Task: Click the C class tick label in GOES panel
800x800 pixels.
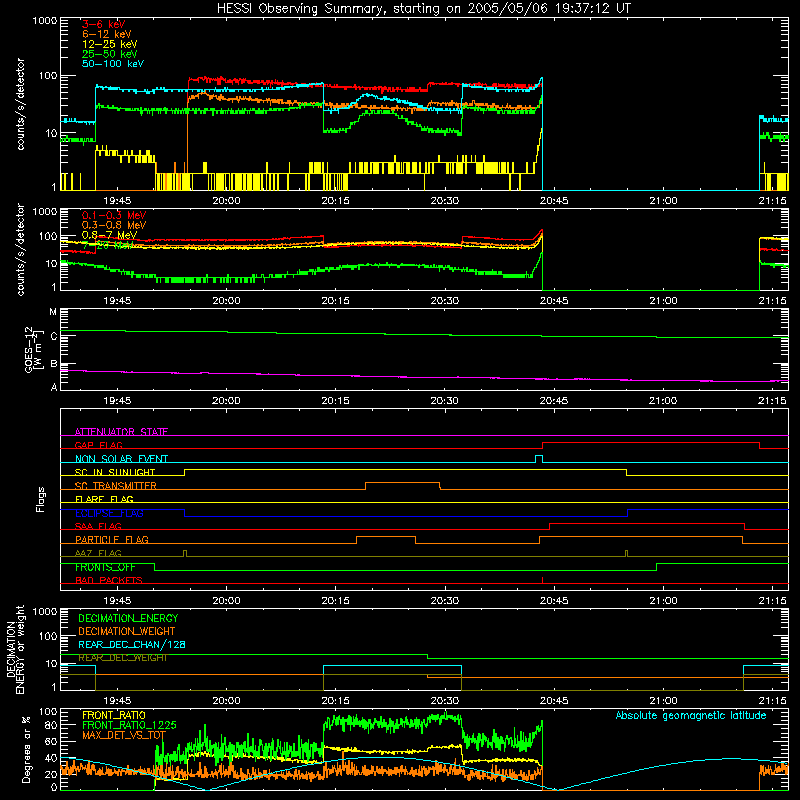Action: coord(54,336)
